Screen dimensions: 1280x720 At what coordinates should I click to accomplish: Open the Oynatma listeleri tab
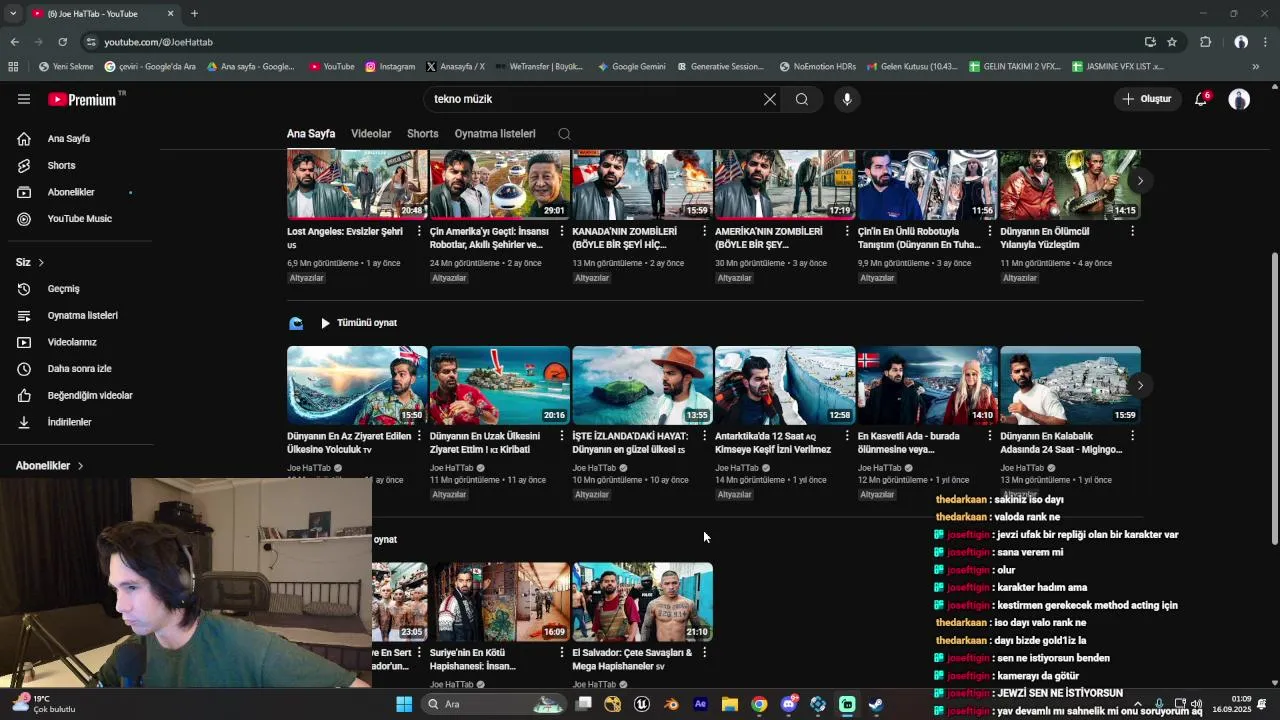tap(495, 134)
